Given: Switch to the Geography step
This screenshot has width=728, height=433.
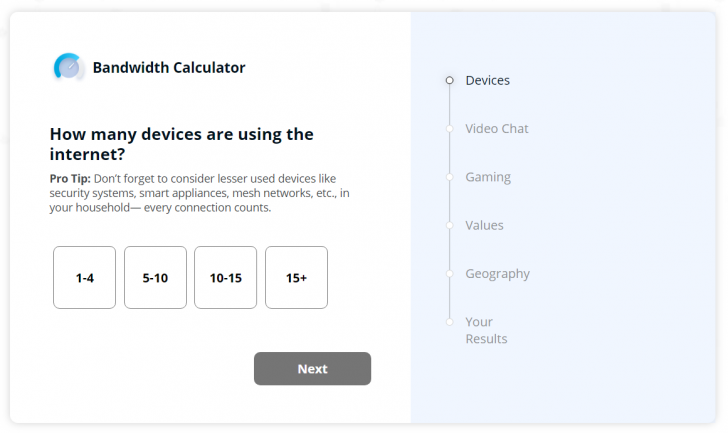Looking at the screenshot, I should (497, 274).
